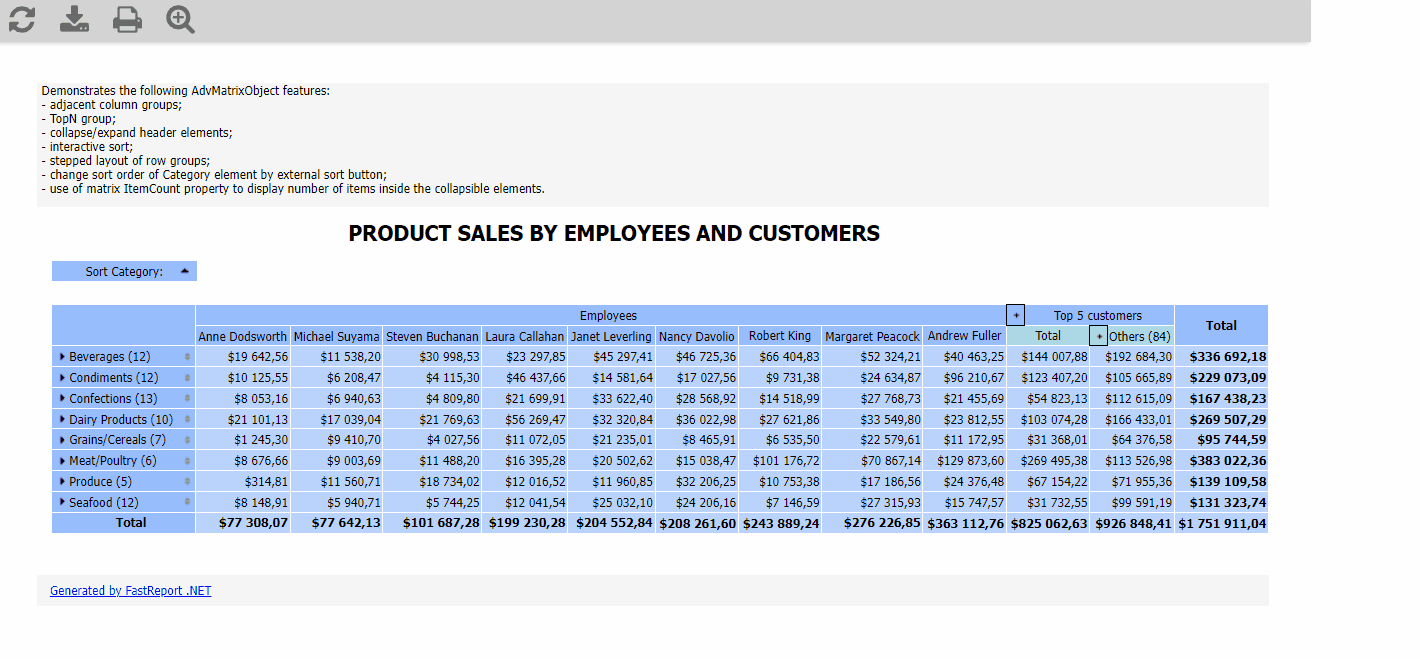Click the sort icon in the Dairy Products row
This screenshot has width=1420, height=659.
[x=187, y=420]
